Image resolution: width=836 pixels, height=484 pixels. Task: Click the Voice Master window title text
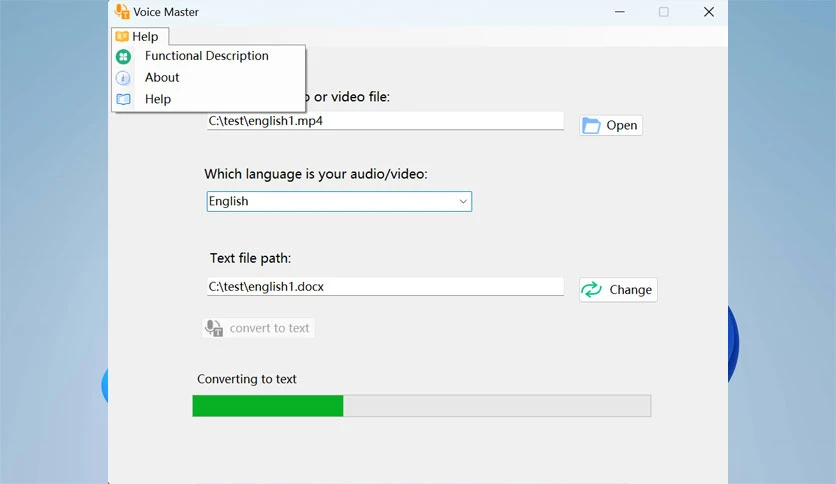tap(166, 12)
